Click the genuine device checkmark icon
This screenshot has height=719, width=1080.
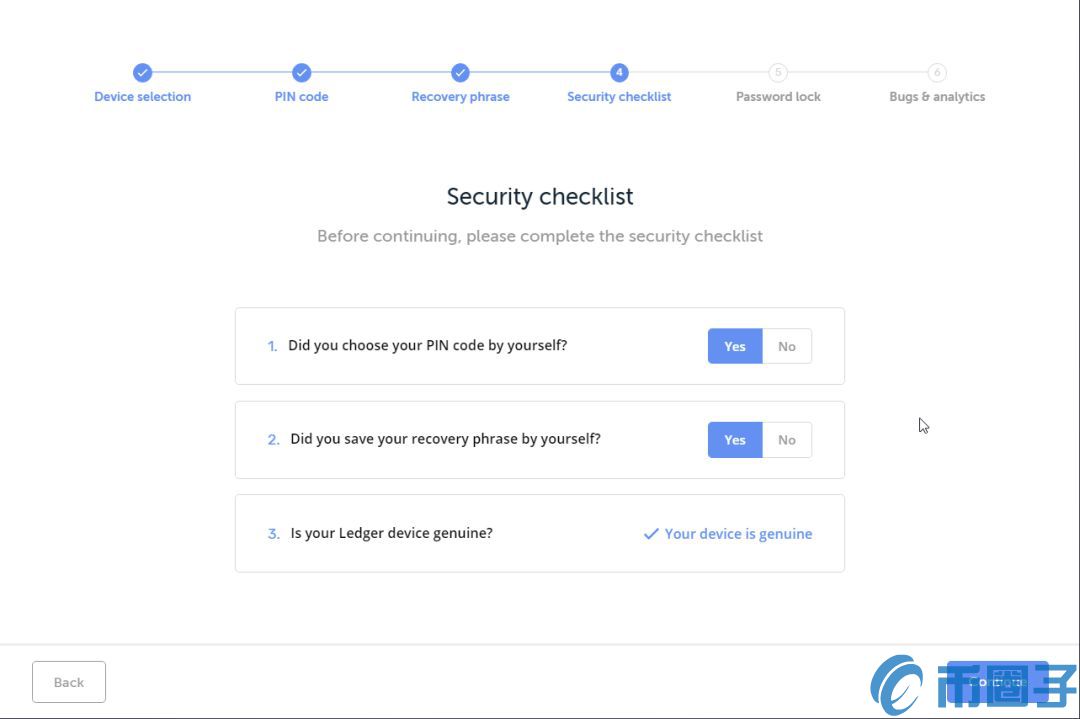651,534
